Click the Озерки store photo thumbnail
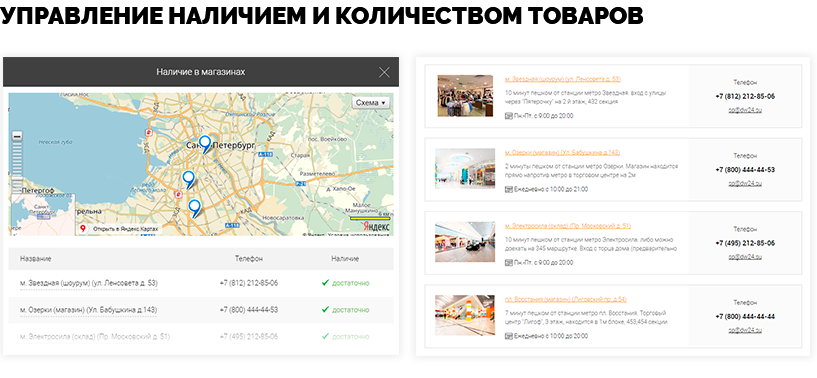Screen dimensions: 817x378 coord(465,168)
